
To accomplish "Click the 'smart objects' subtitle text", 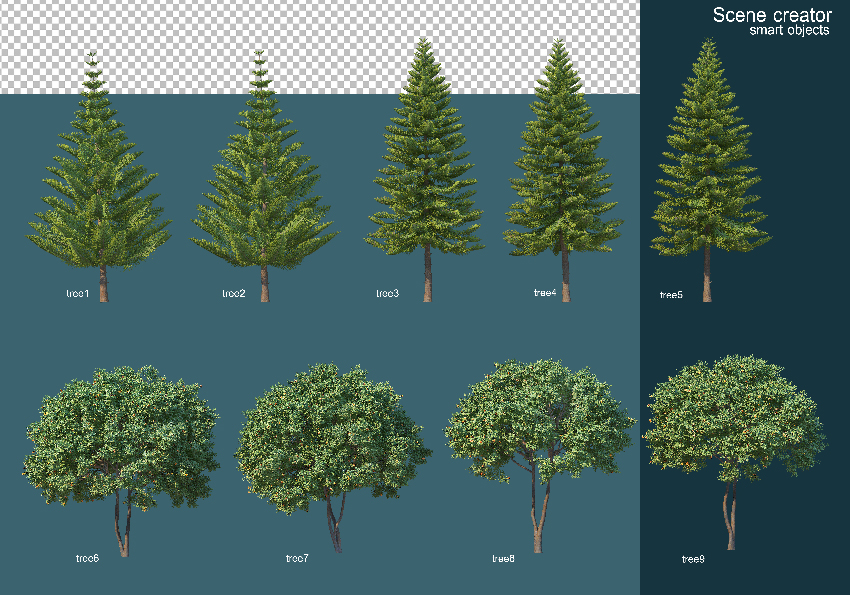I will [789, 30].
